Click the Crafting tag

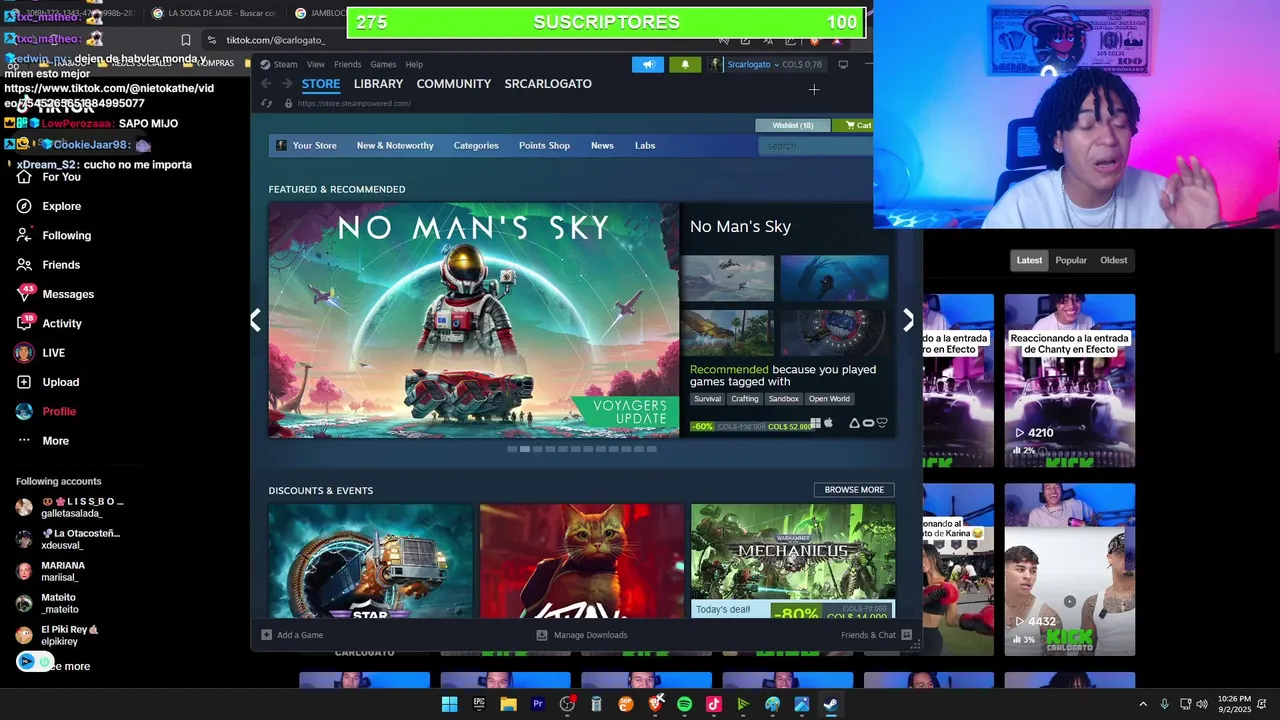(x=744, y=399)
